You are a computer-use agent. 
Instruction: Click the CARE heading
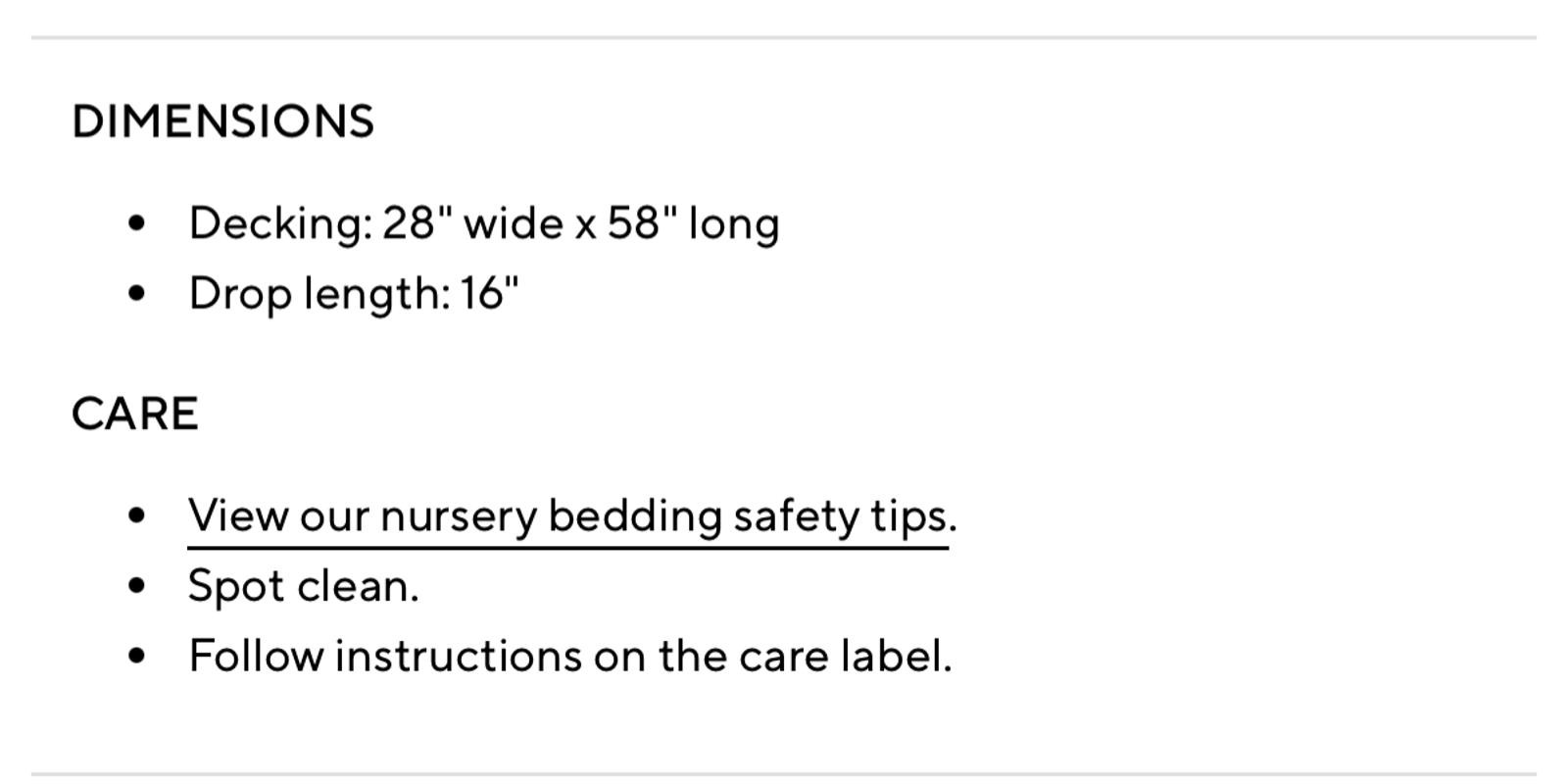[x=134, y=414]
